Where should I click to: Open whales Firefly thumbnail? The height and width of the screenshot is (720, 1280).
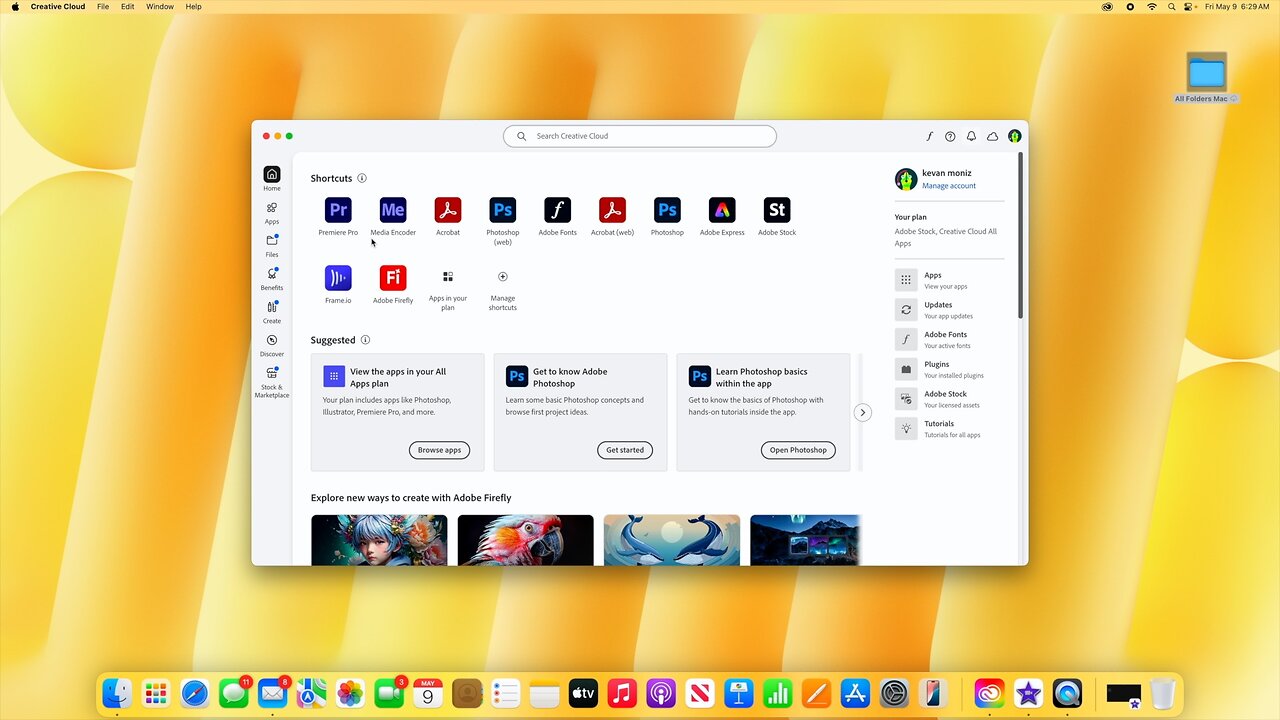click(x=672, y=540)
